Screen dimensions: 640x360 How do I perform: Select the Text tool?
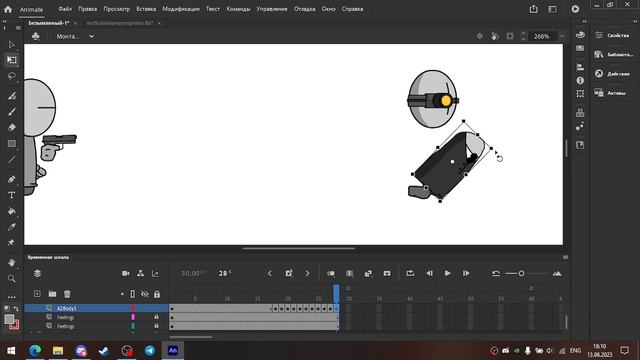tap(11, 195)
